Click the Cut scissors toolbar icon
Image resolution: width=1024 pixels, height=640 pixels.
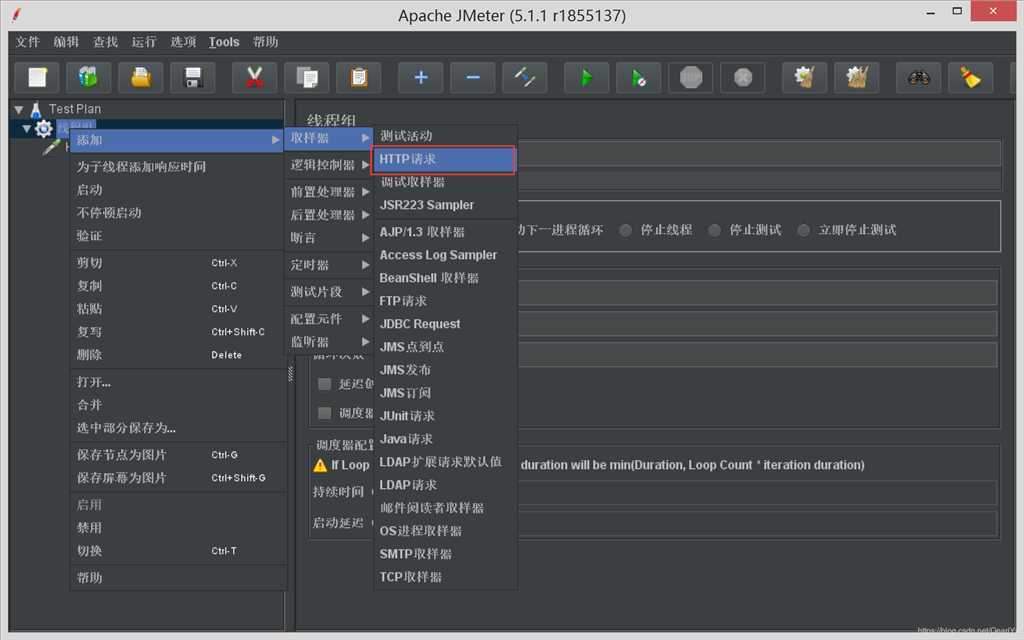(255, 77)
